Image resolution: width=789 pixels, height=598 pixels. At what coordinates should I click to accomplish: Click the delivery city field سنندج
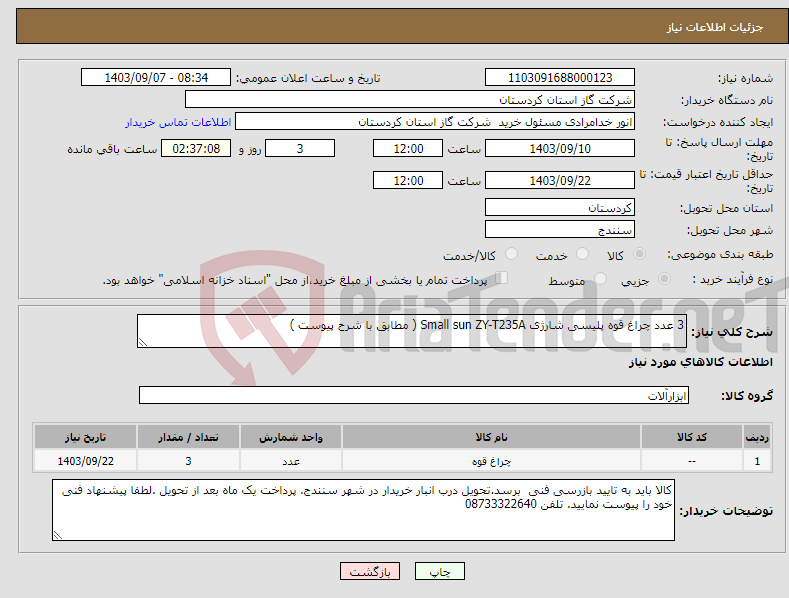560,230
